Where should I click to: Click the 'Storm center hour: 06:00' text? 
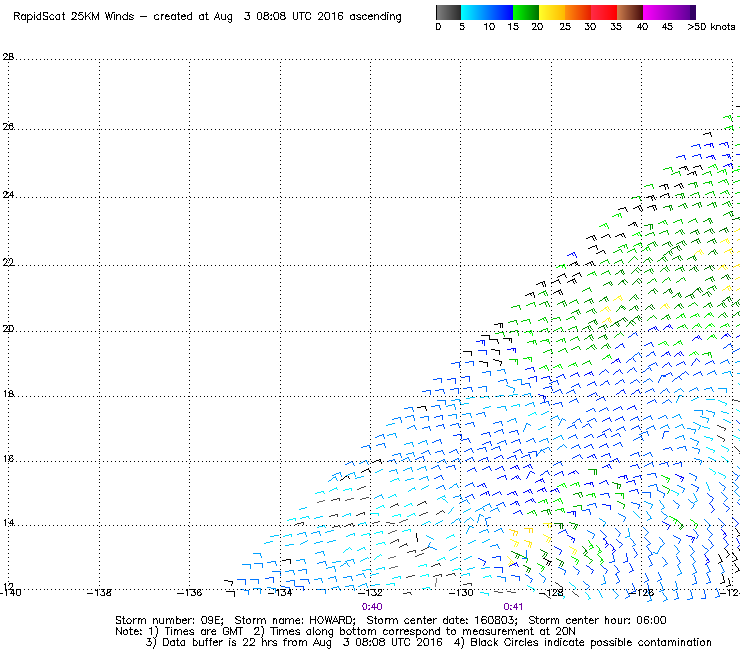tap(597, 620)
